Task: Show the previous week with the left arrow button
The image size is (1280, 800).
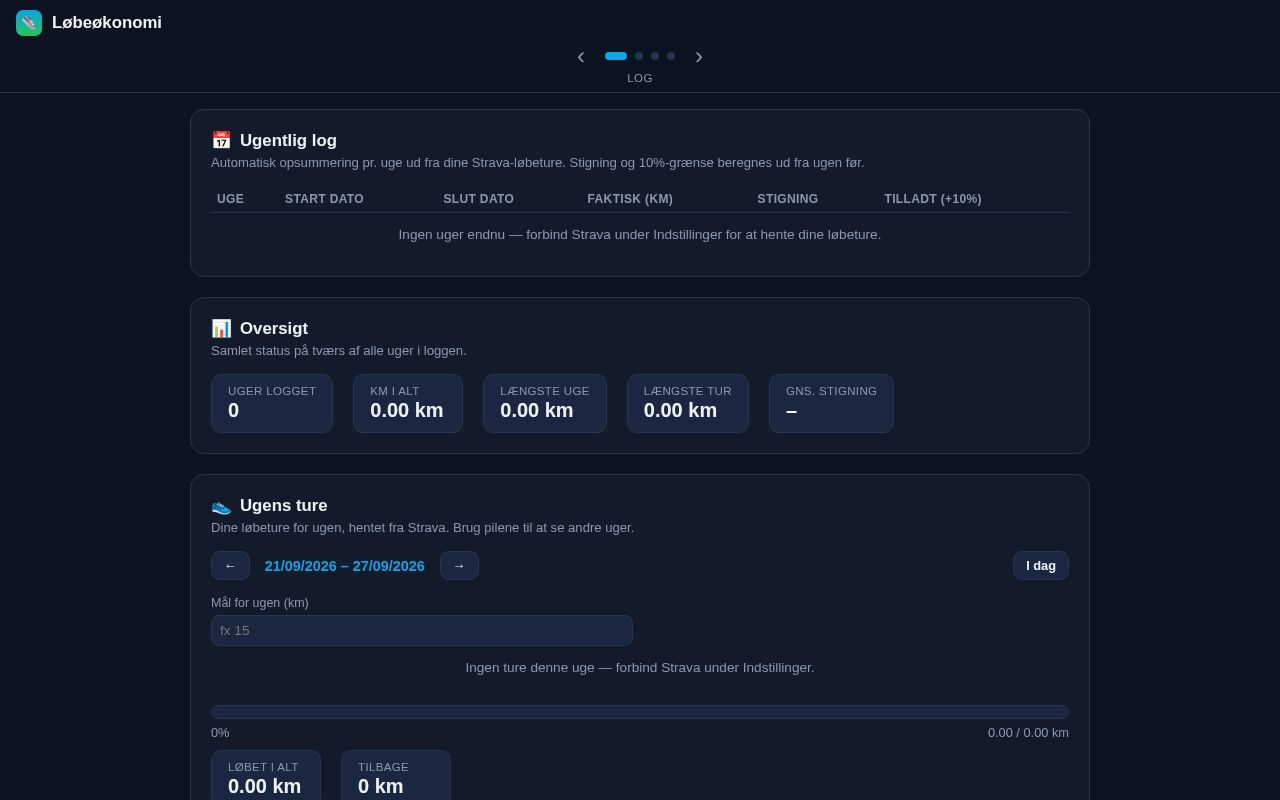Action: click(x=230, y=566)
